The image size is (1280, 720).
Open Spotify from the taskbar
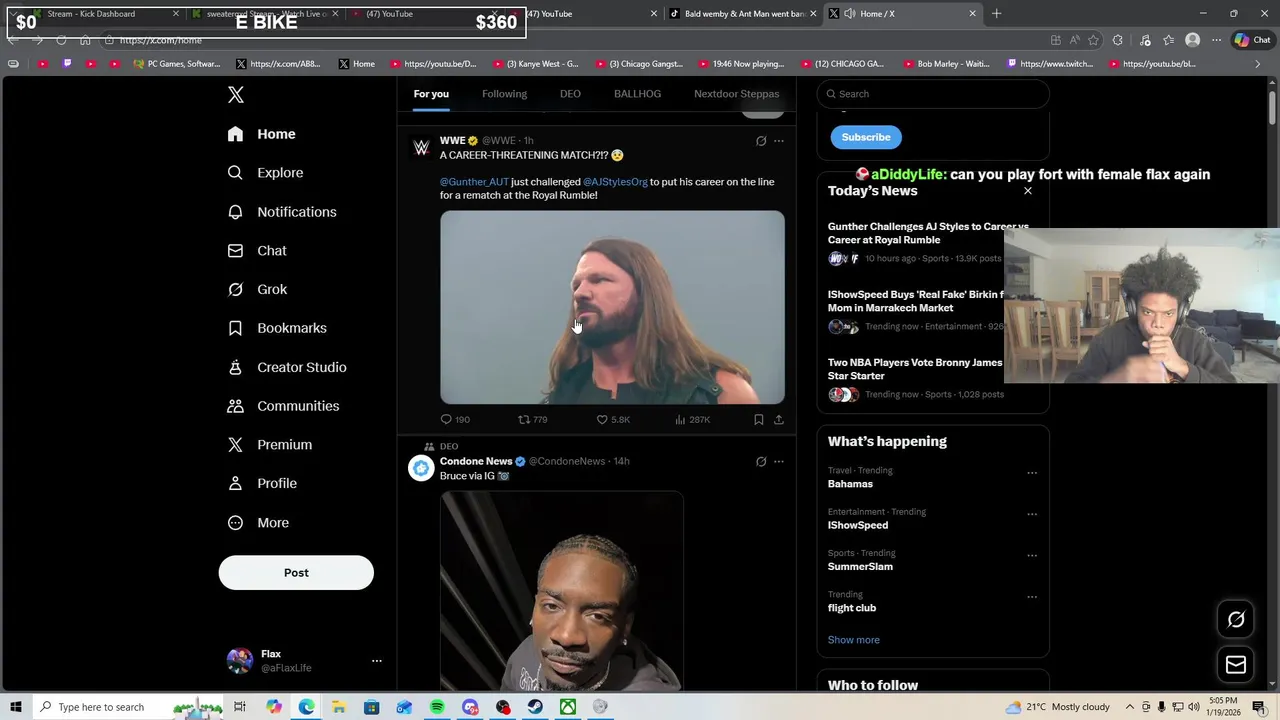(437, 707)
